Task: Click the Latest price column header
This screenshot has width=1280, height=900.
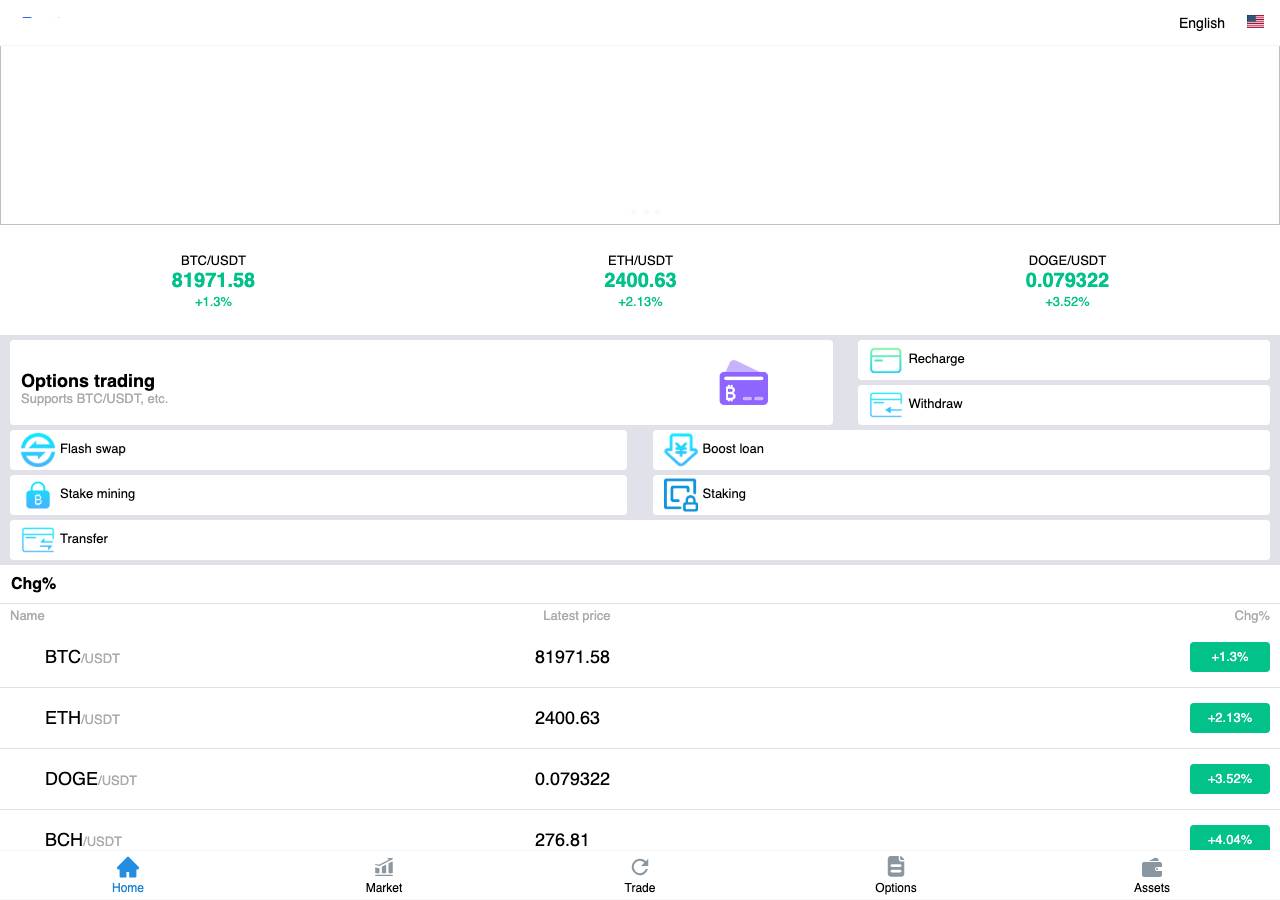Action: [576, 616]
